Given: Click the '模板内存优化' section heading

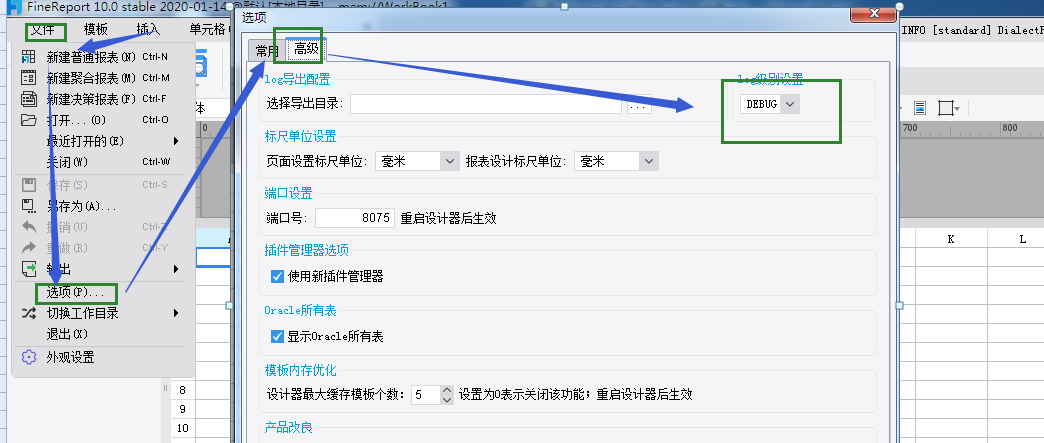Looking at the screenshot, I should [300, 370].
